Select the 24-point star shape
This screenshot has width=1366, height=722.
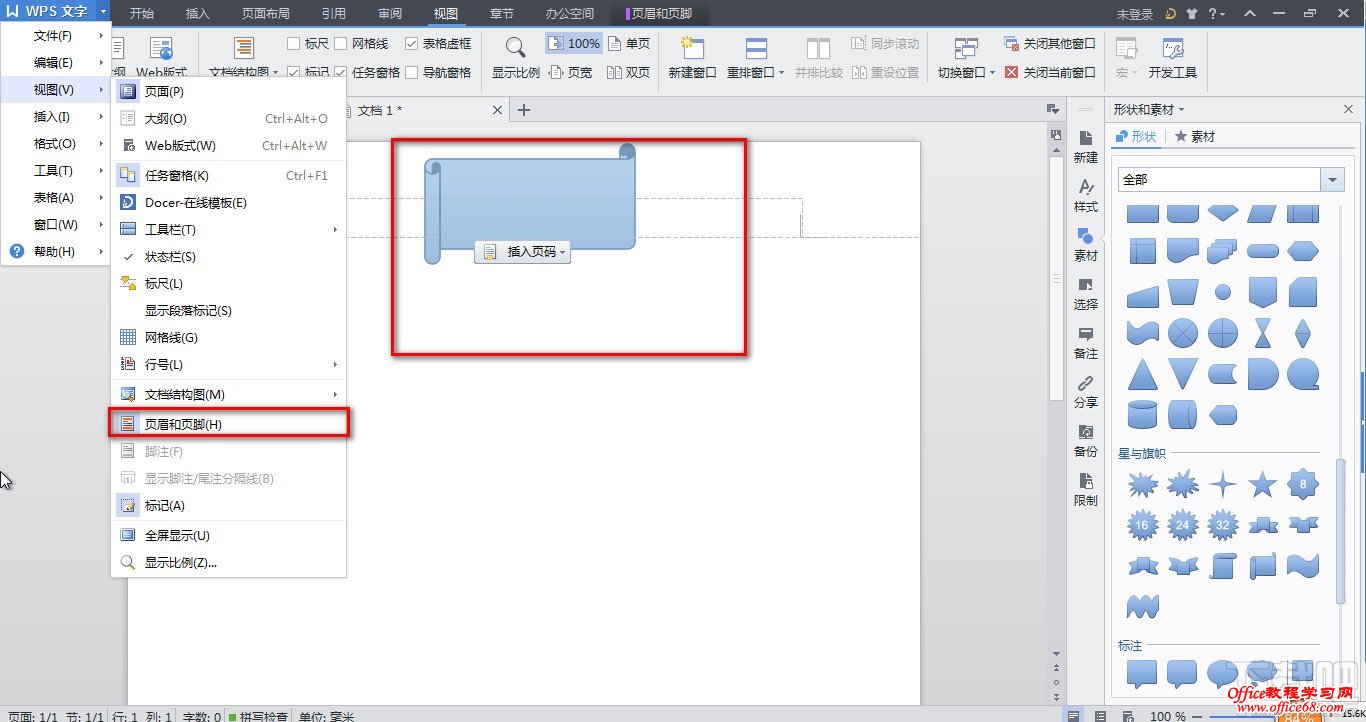click(x=1183, y=525)
